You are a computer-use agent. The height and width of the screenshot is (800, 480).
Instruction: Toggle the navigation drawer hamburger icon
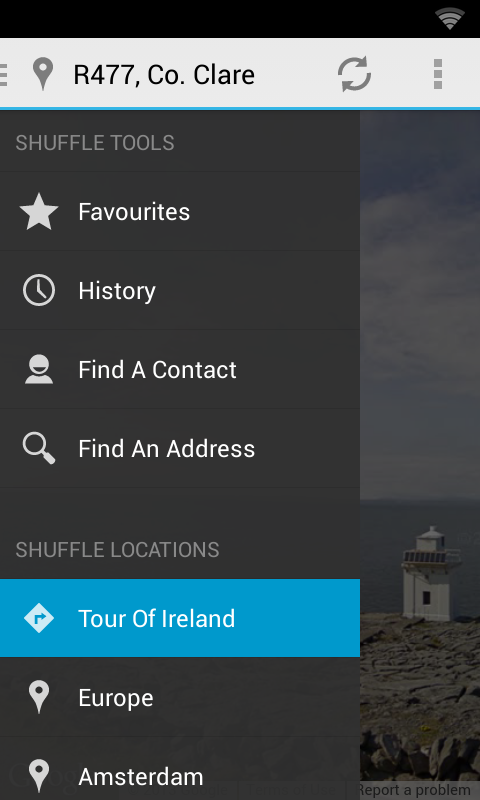click(x=4, y=74)
